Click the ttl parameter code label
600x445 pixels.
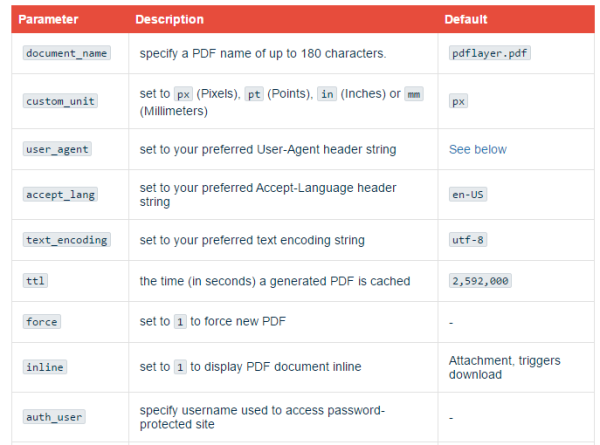coord(34,281)
